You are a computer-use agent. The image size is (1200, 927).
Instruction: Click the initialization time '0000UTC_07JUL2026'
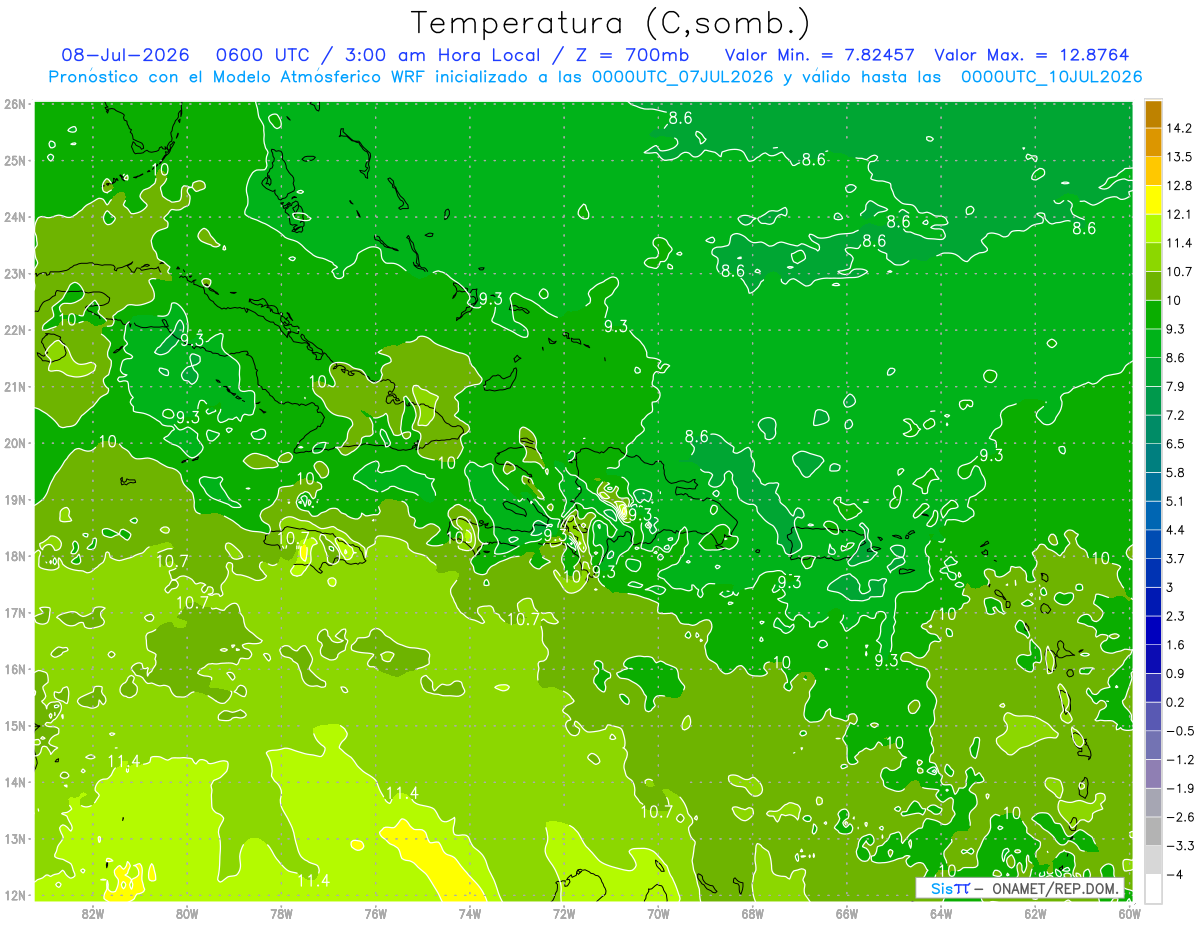683,77
